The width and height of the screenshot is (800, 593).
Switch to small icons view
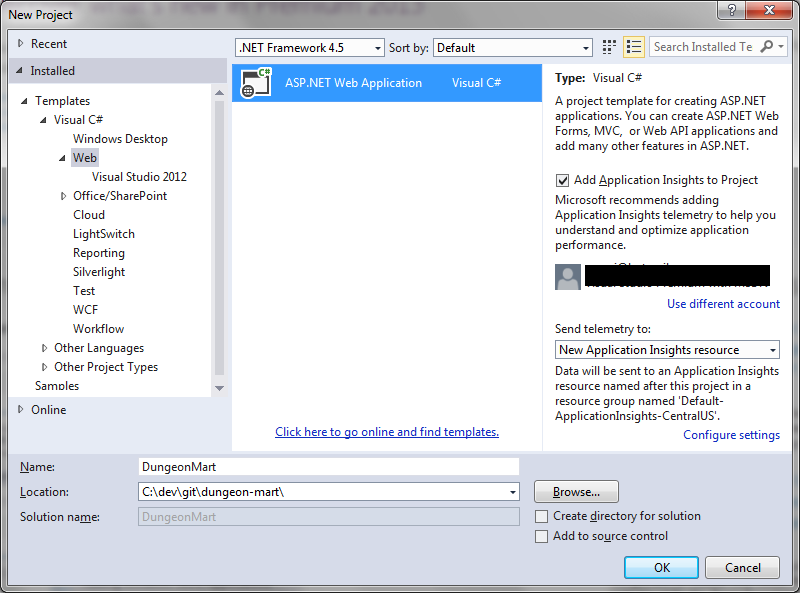pyautogui.click(x=610, y=47)
